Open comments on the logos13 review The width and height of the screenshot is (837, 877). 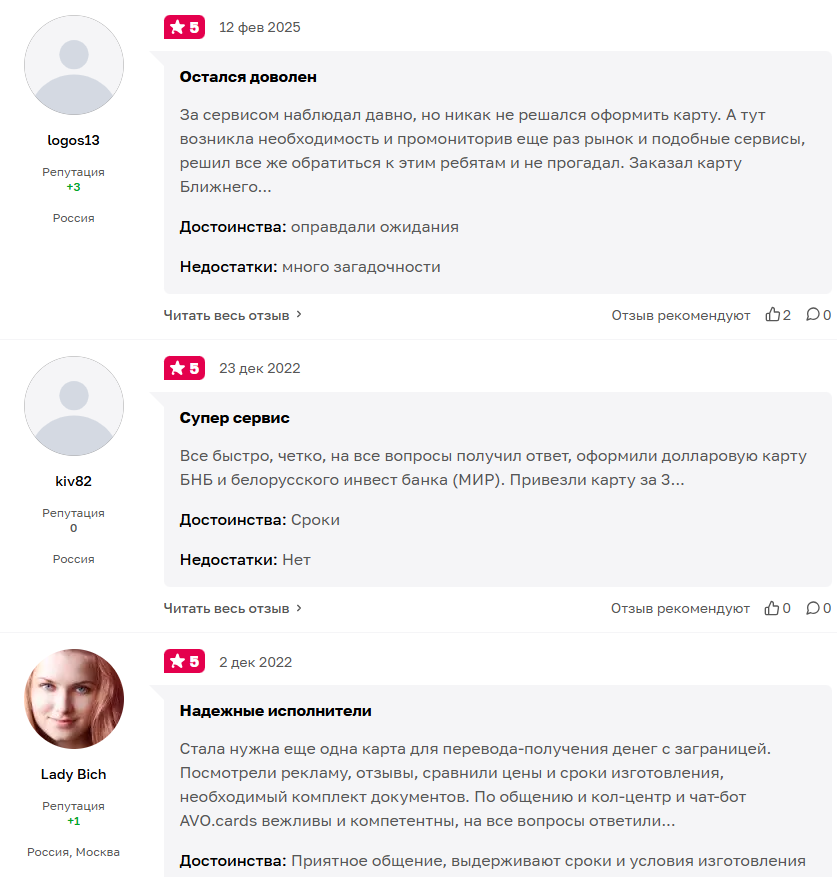coord(812,315)
